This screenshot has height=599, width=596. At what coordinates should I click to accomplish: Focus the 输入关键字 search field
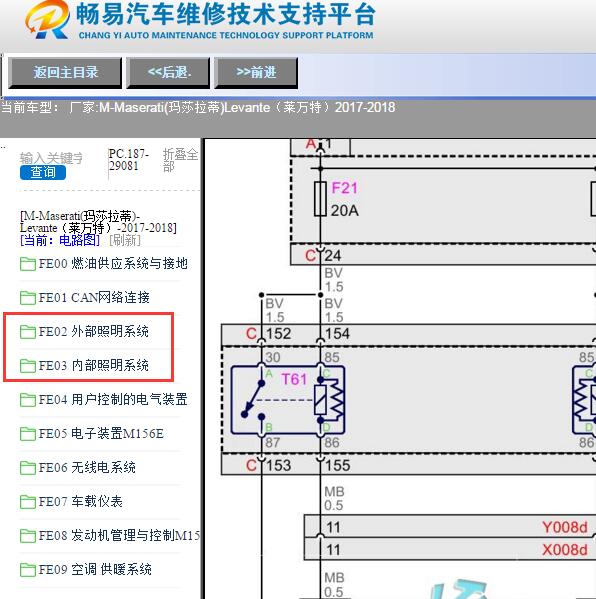point(51,158)
